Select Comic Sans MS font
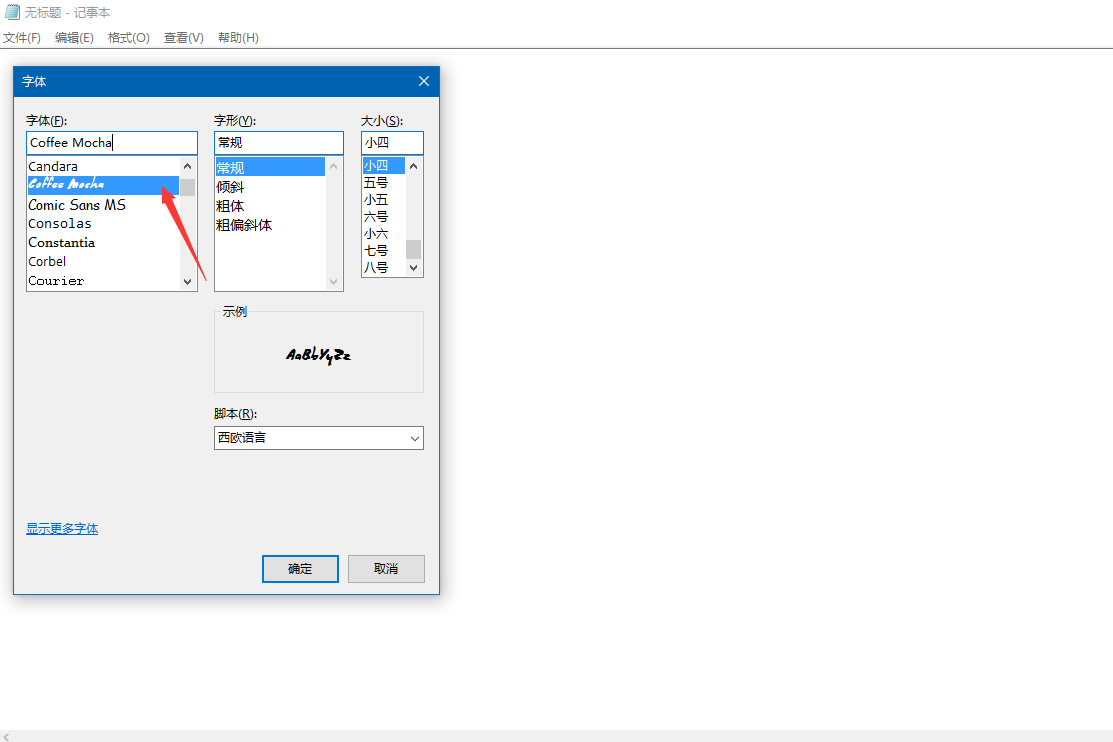The image size is (1113, 742). pos(103,204)
